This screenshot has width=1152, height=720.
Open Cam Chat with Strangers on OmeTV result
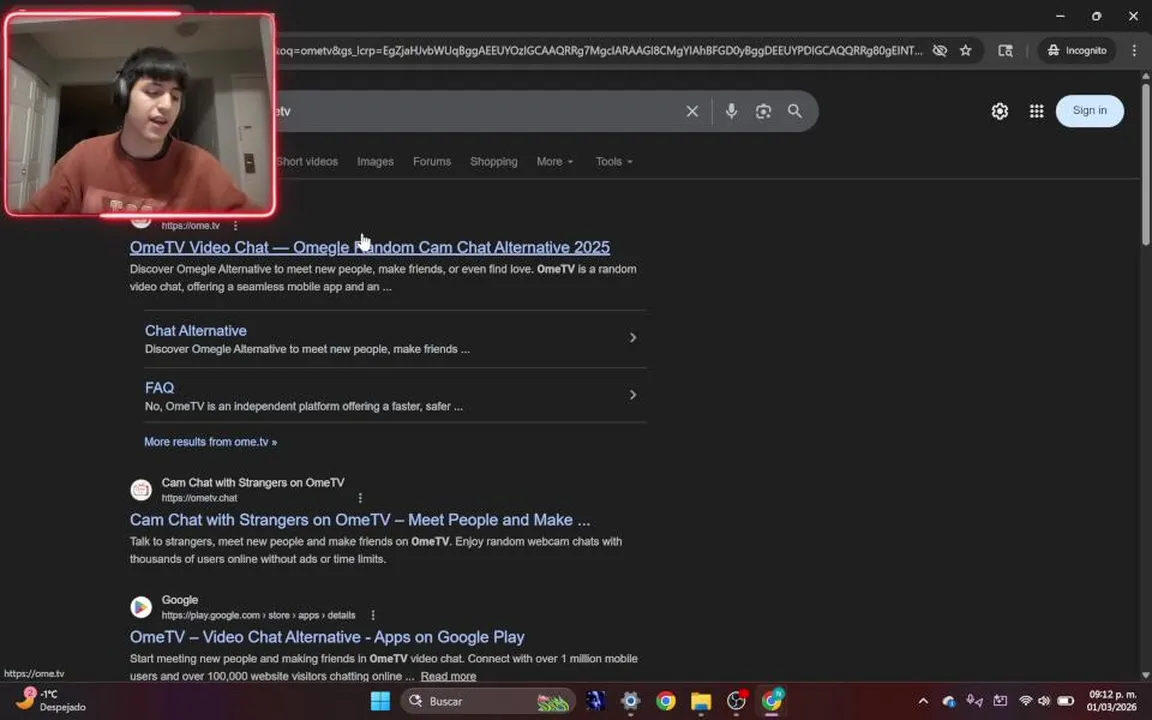tap(360, 520)
